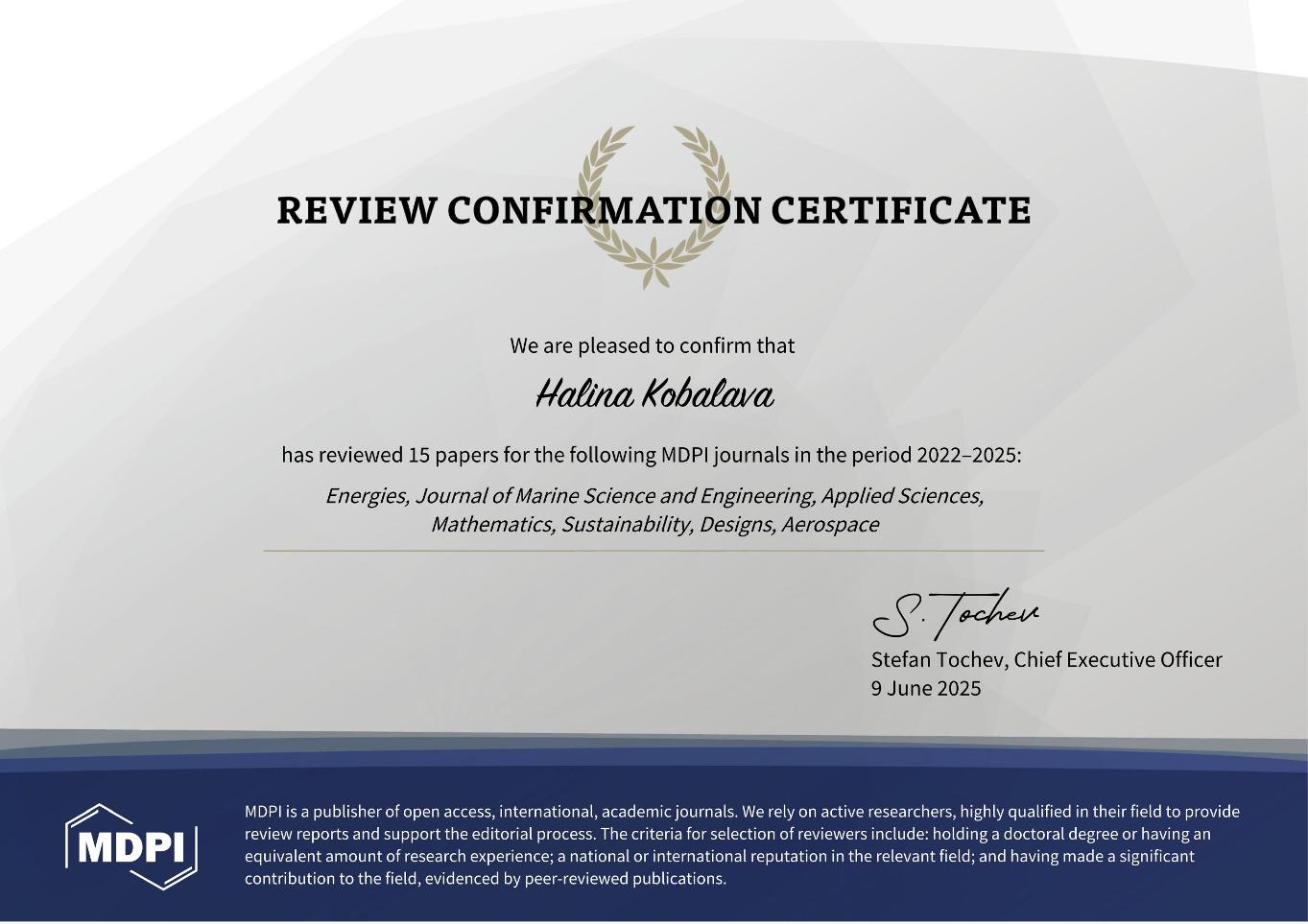Click the journal name 'Sustainability'

coord(627,525)
